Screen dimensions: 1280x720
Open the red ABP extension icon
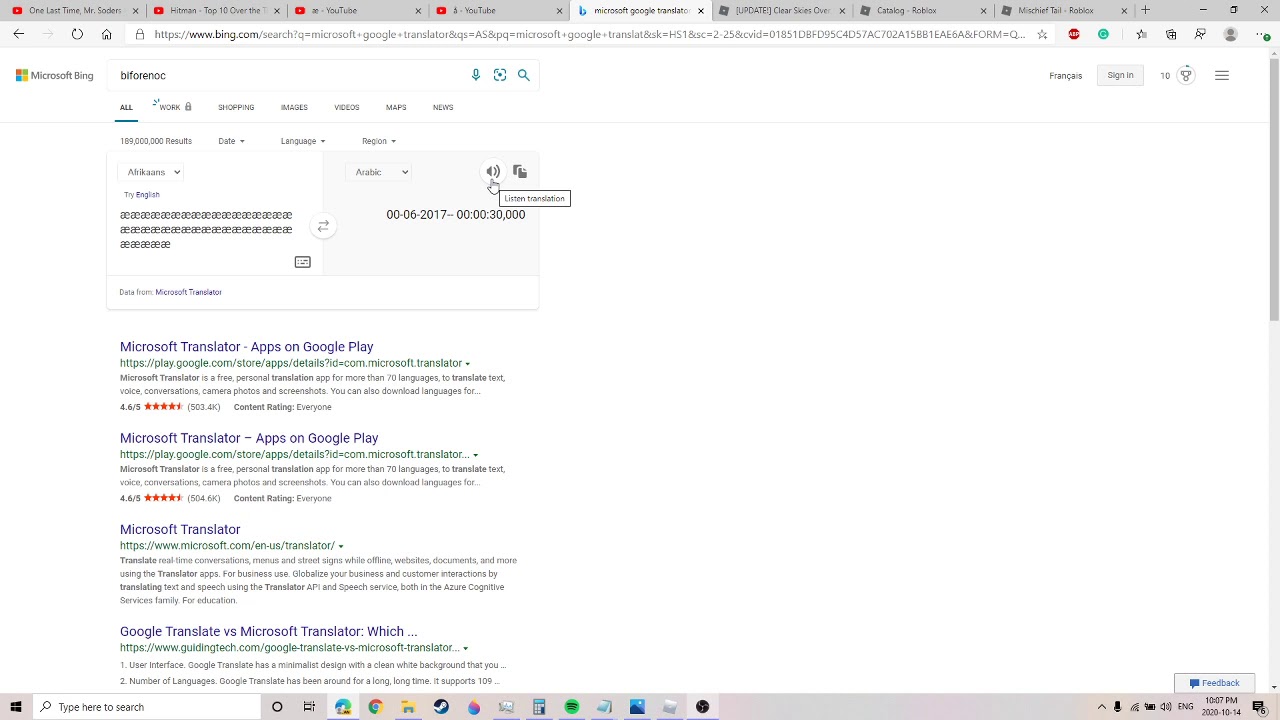click(1074, 34)
